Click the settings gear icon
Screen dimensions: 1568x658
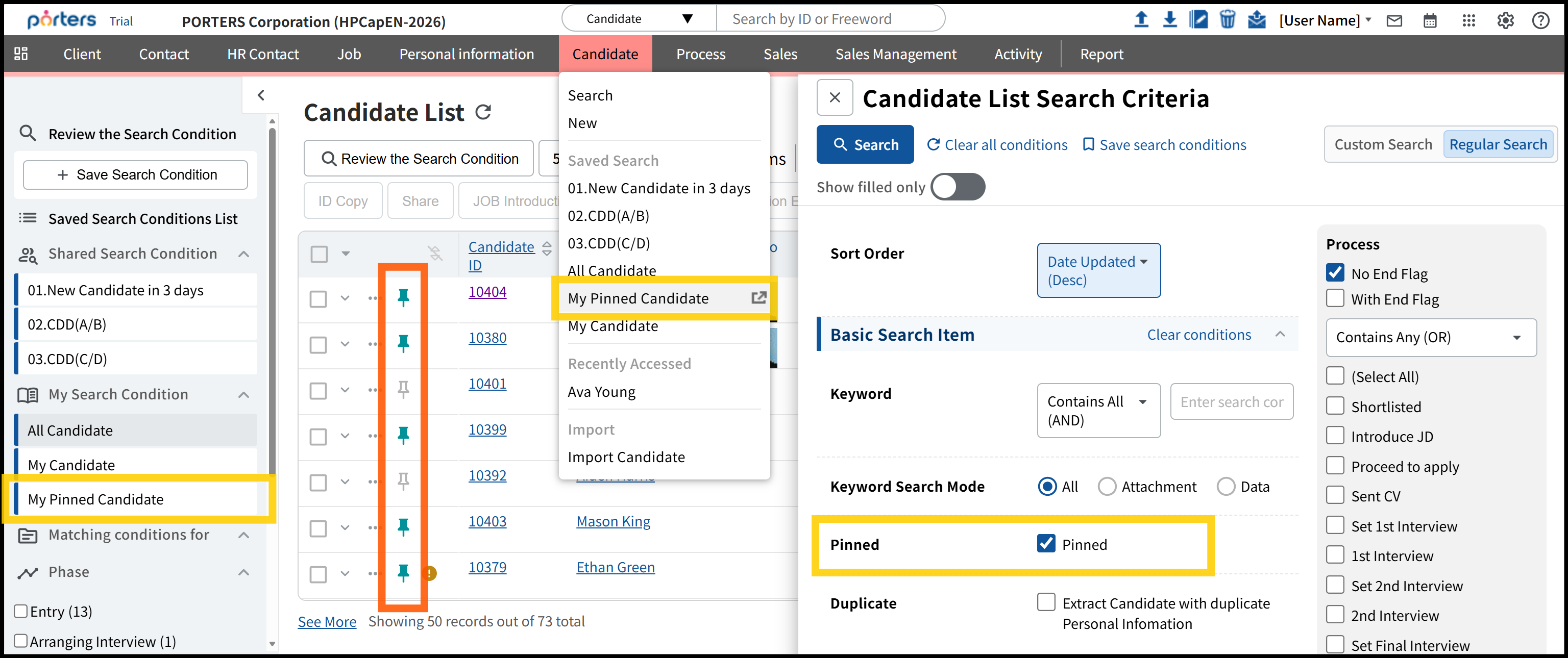coord(1505,21)
